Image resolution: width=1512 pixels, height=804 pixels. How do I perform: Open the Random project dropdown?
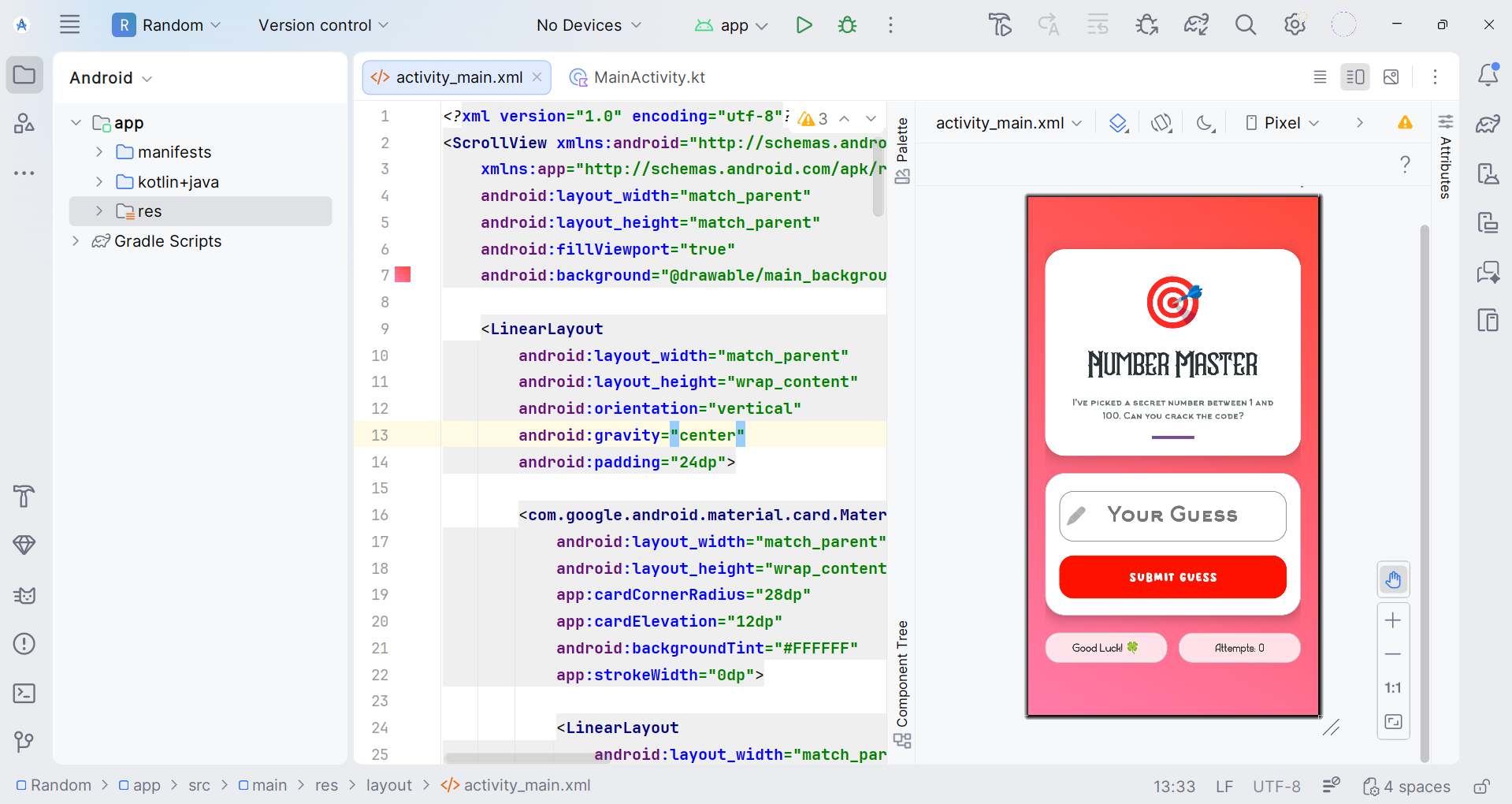[167, 25]
